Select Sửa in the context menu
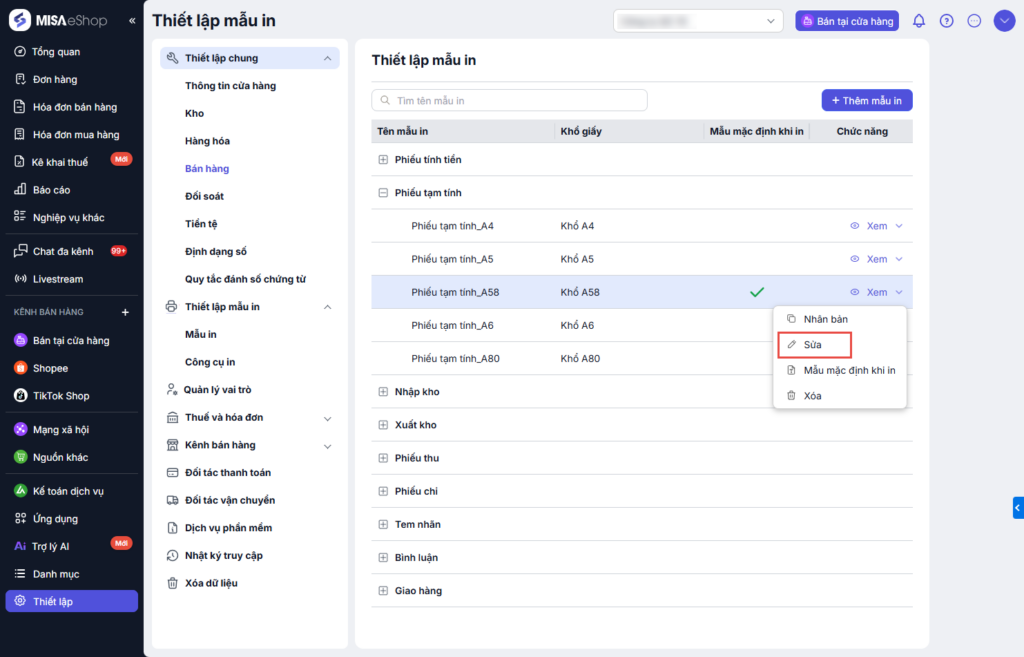Screen dimensions: 1024x657 pos(813,345)
